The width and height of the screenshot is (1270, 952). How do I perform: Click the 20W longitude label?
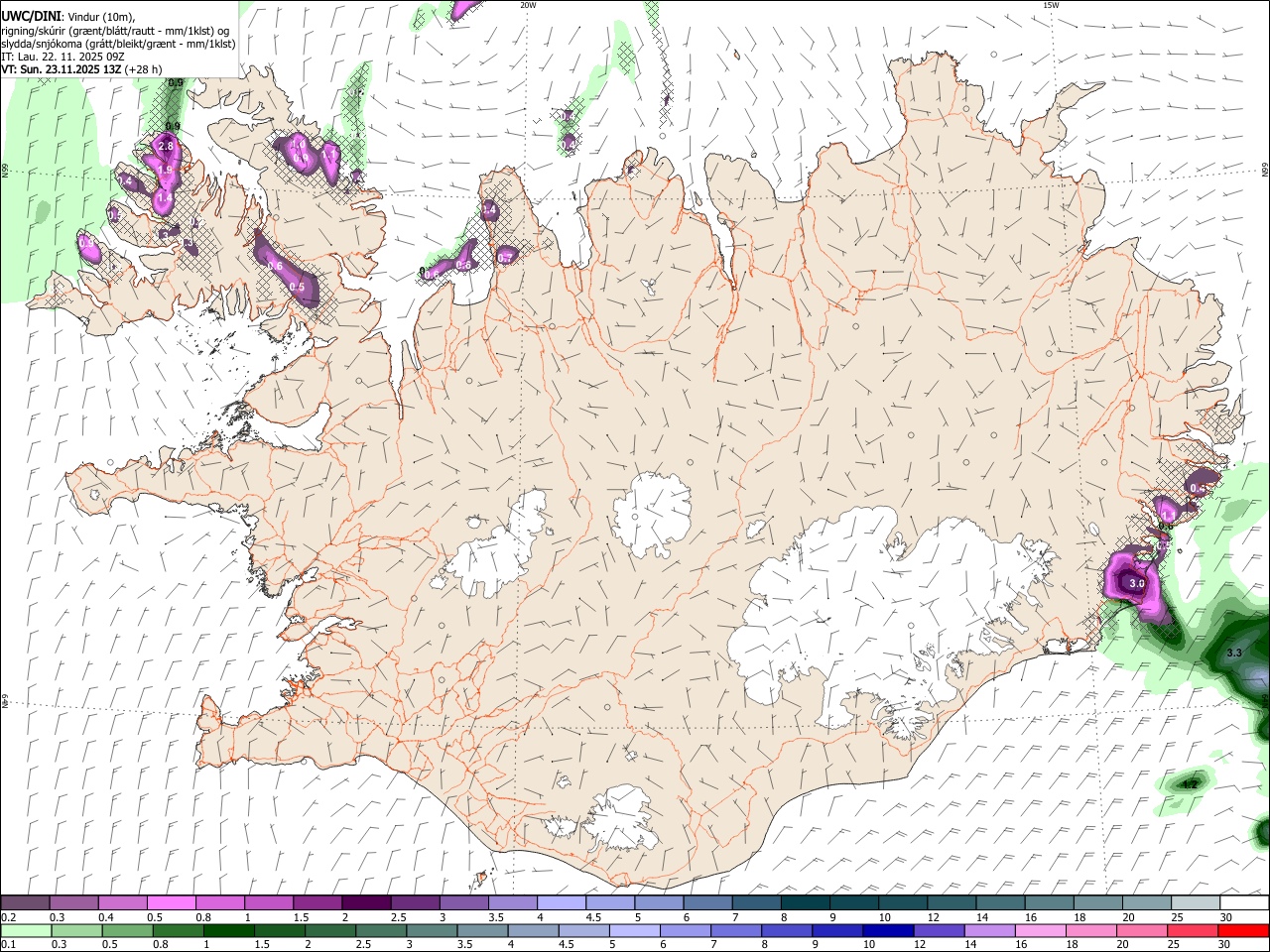(x=528, y=5)
